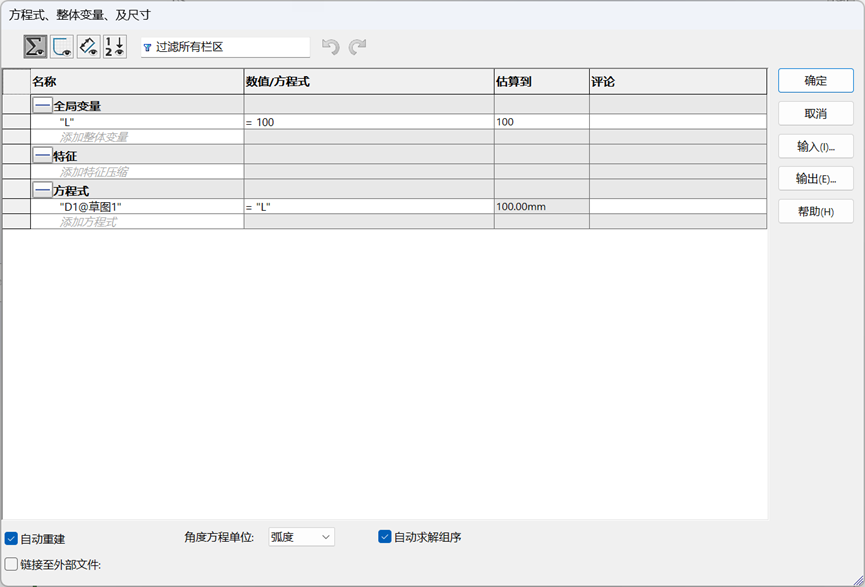Switch to Sketch Equation View icon
The height and width of the screenshot is (587, 865).
62,47
